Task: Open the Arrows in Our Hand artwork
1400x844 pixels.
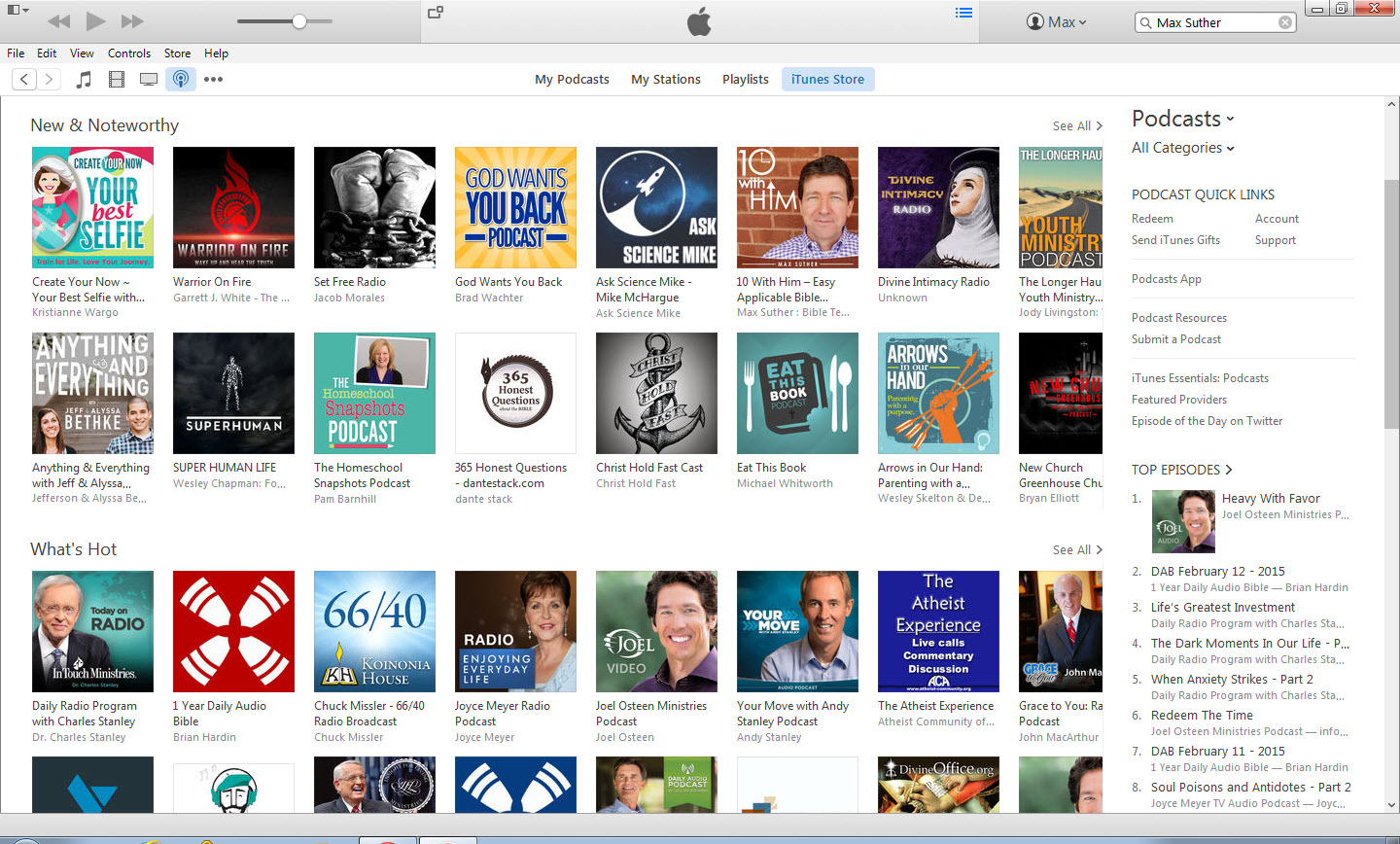Action: [x=938, y=393]
